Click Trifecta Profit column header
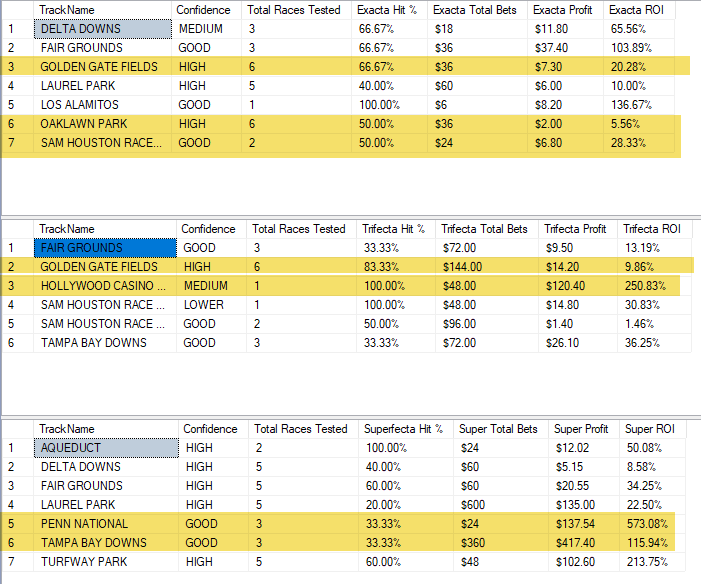701x584 pixels. click(x=578, y=229)
